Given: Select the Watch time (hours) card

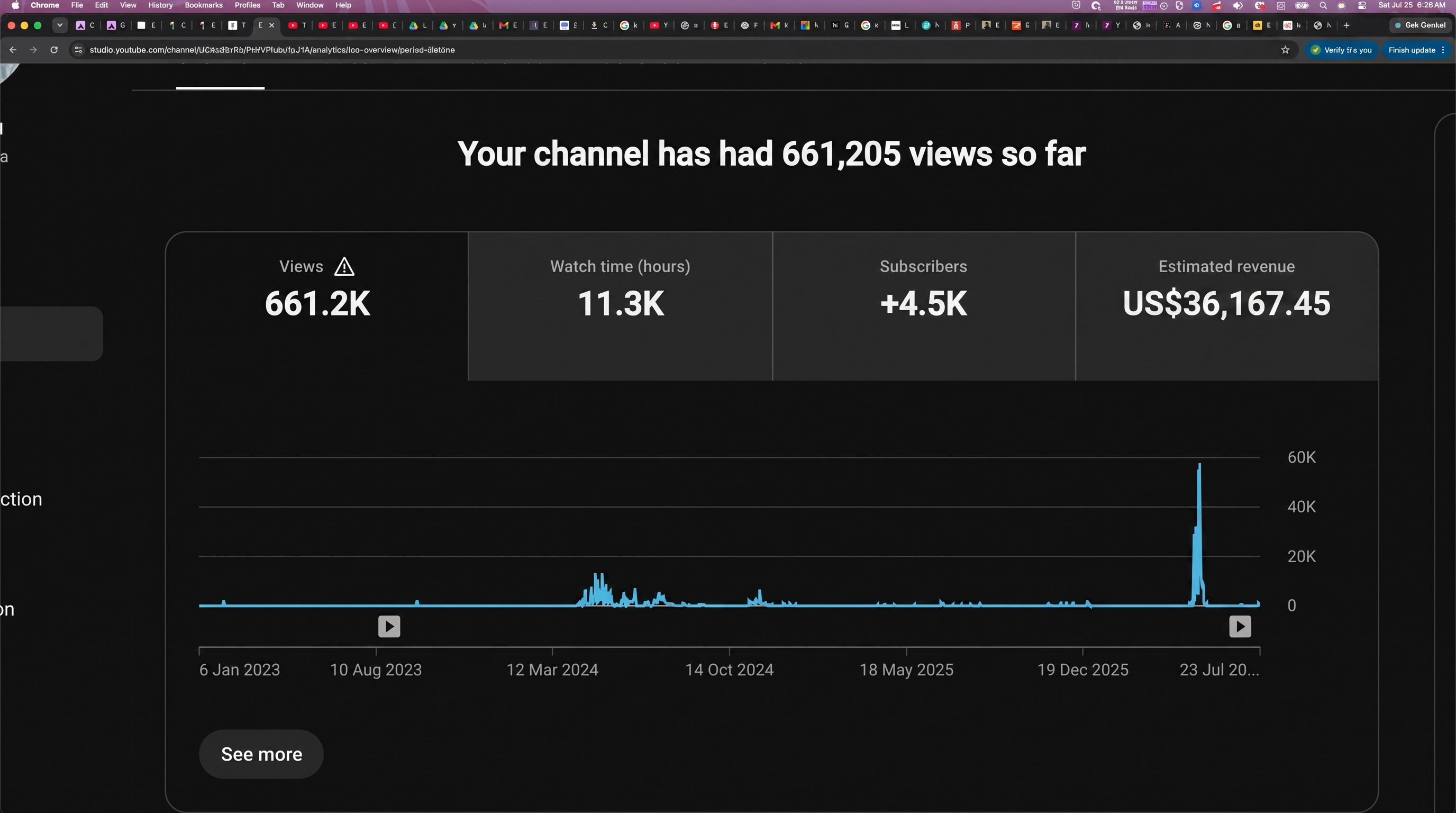Looking at the screenshot, I should click(x=620, y=306).
